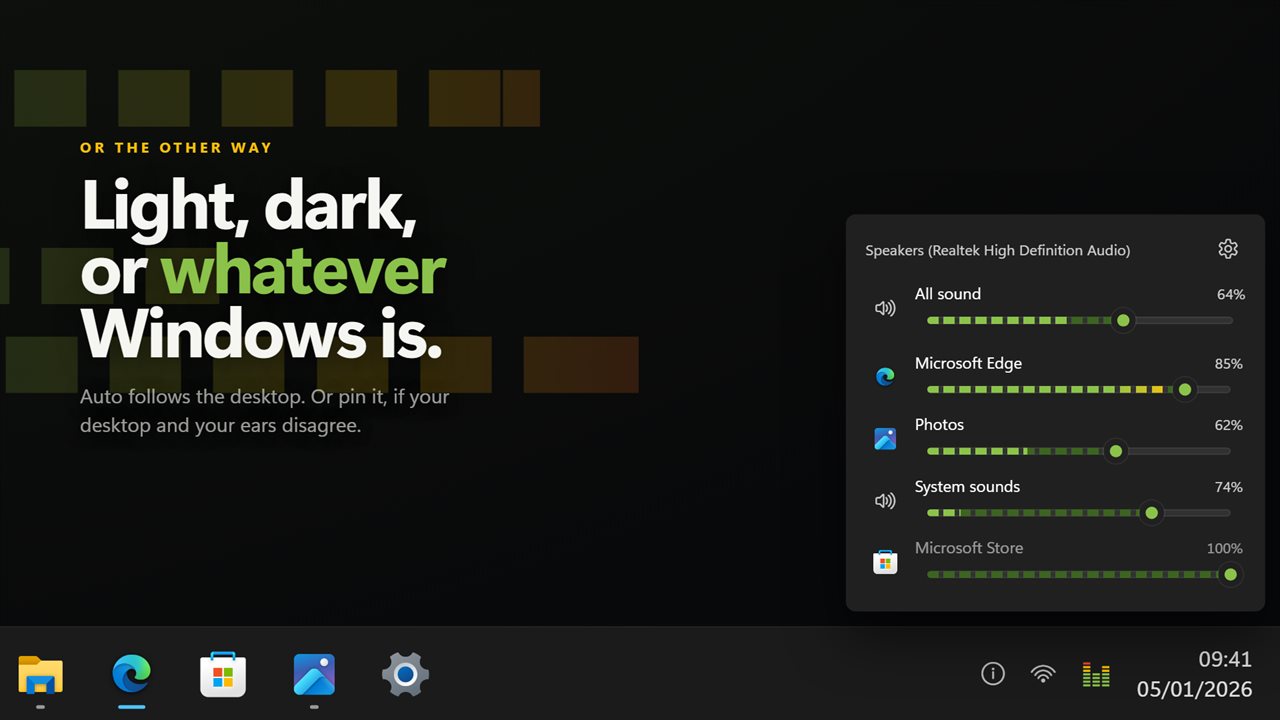The height and width of the screenshot is (720, 1280).
Task: Open File Explorer from the taskbar
Action: click(40, 675)
